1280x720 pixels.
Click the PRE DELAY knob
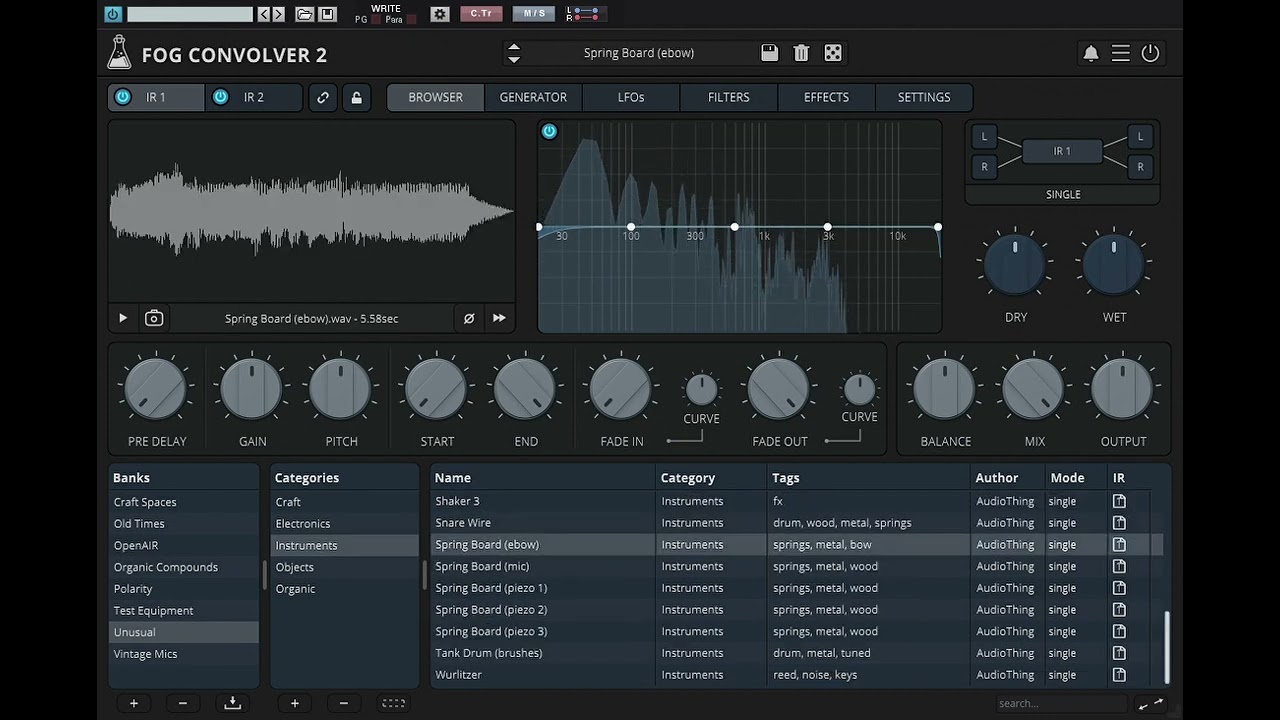click(157, 389)
